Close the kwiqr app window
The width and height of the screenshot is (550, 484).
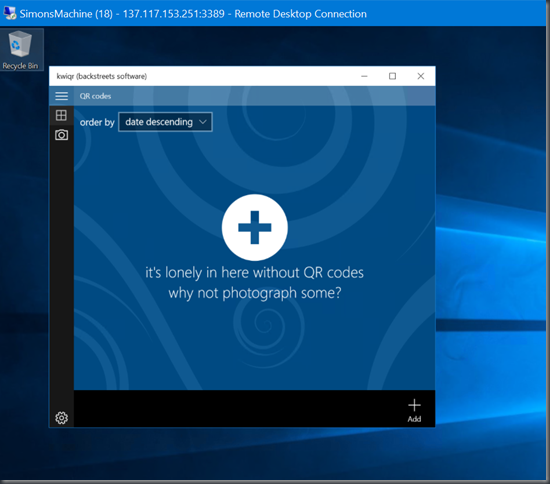421,76
